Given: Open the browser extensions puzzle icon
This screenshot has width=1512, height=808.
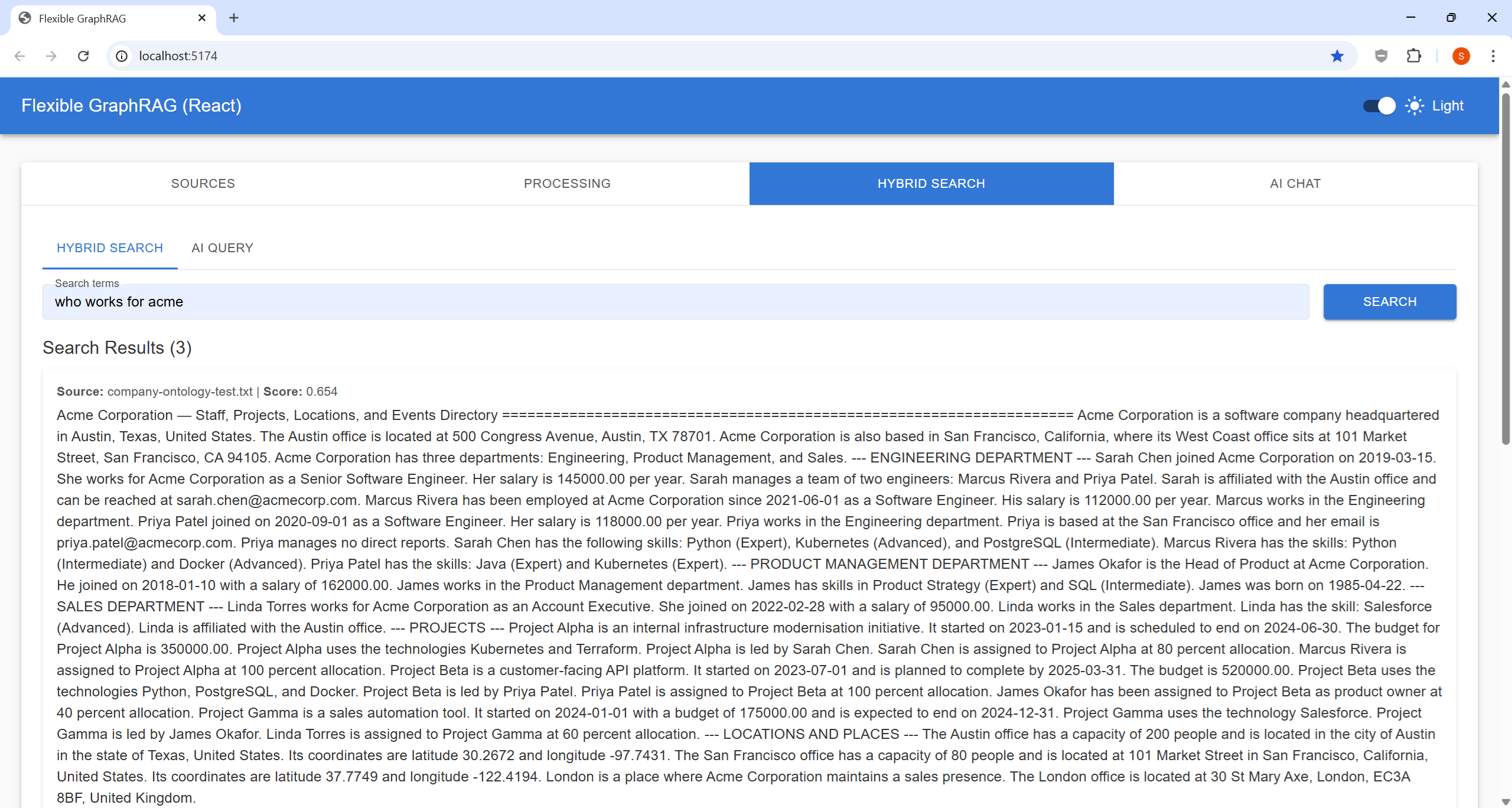Looking at the screenshot, I should [x=1414, y=56].
